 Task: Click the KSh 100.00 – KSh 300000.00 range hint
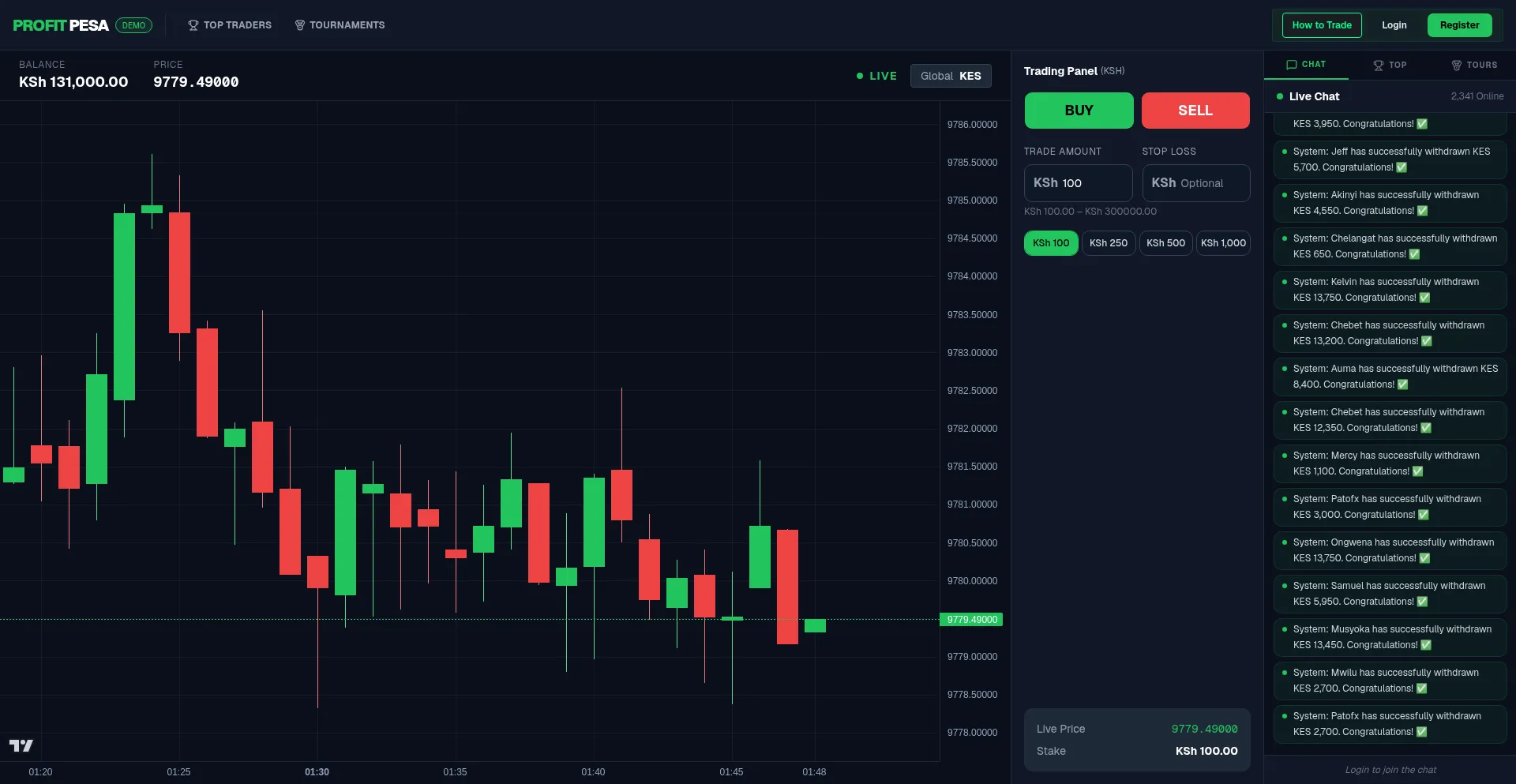click(x=1090, y=212)
